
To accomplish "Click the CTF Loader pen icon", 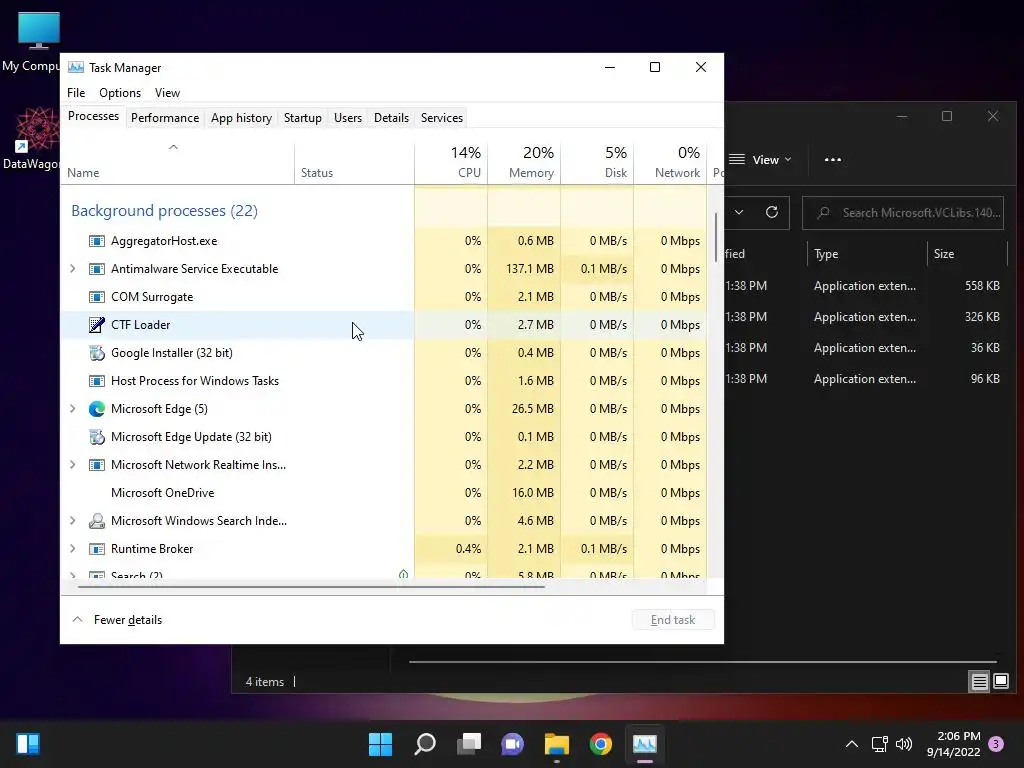I will (x=97, y=325).
